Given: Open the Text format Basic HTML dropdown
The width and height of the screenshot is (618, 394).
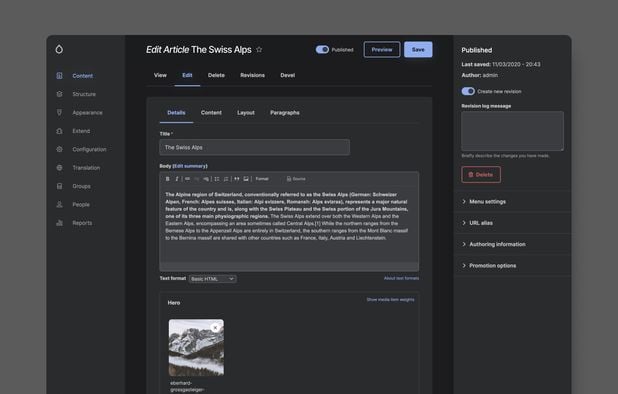Looking at the screenshot, I should [x=213, y=279].
